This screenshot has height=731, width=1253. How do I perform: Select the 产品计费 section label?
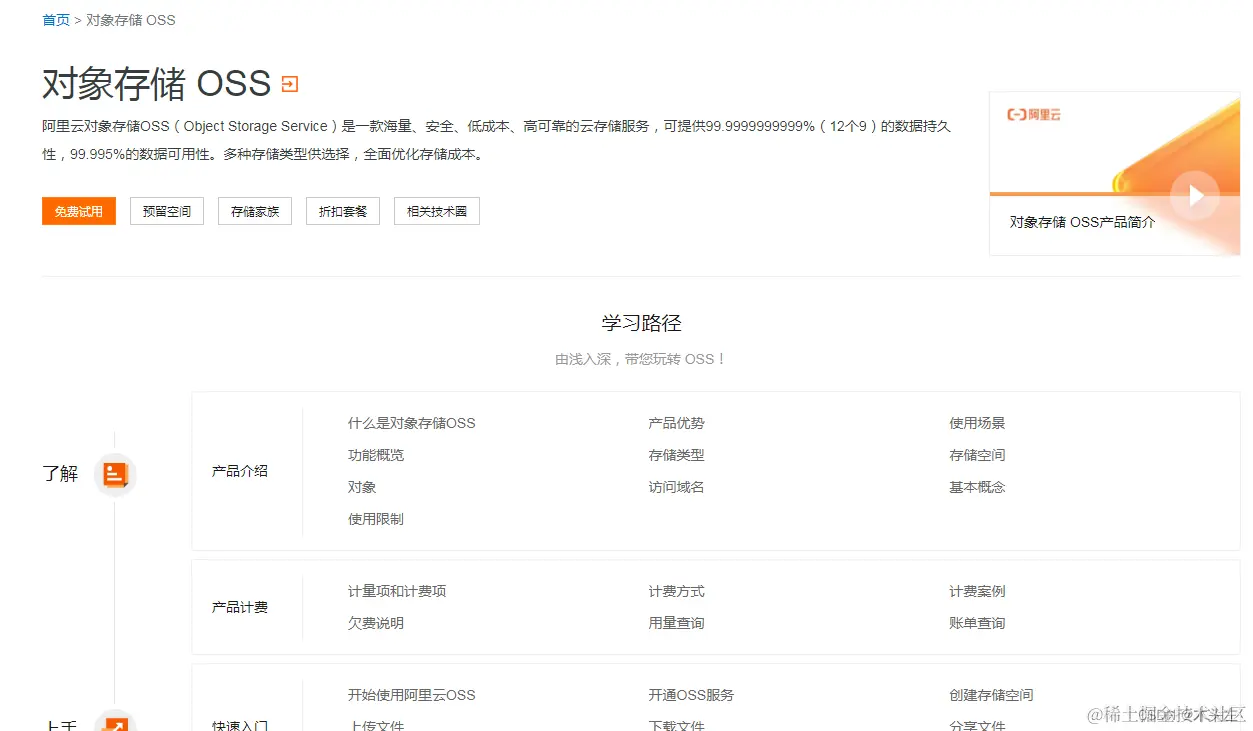[240, 607]
